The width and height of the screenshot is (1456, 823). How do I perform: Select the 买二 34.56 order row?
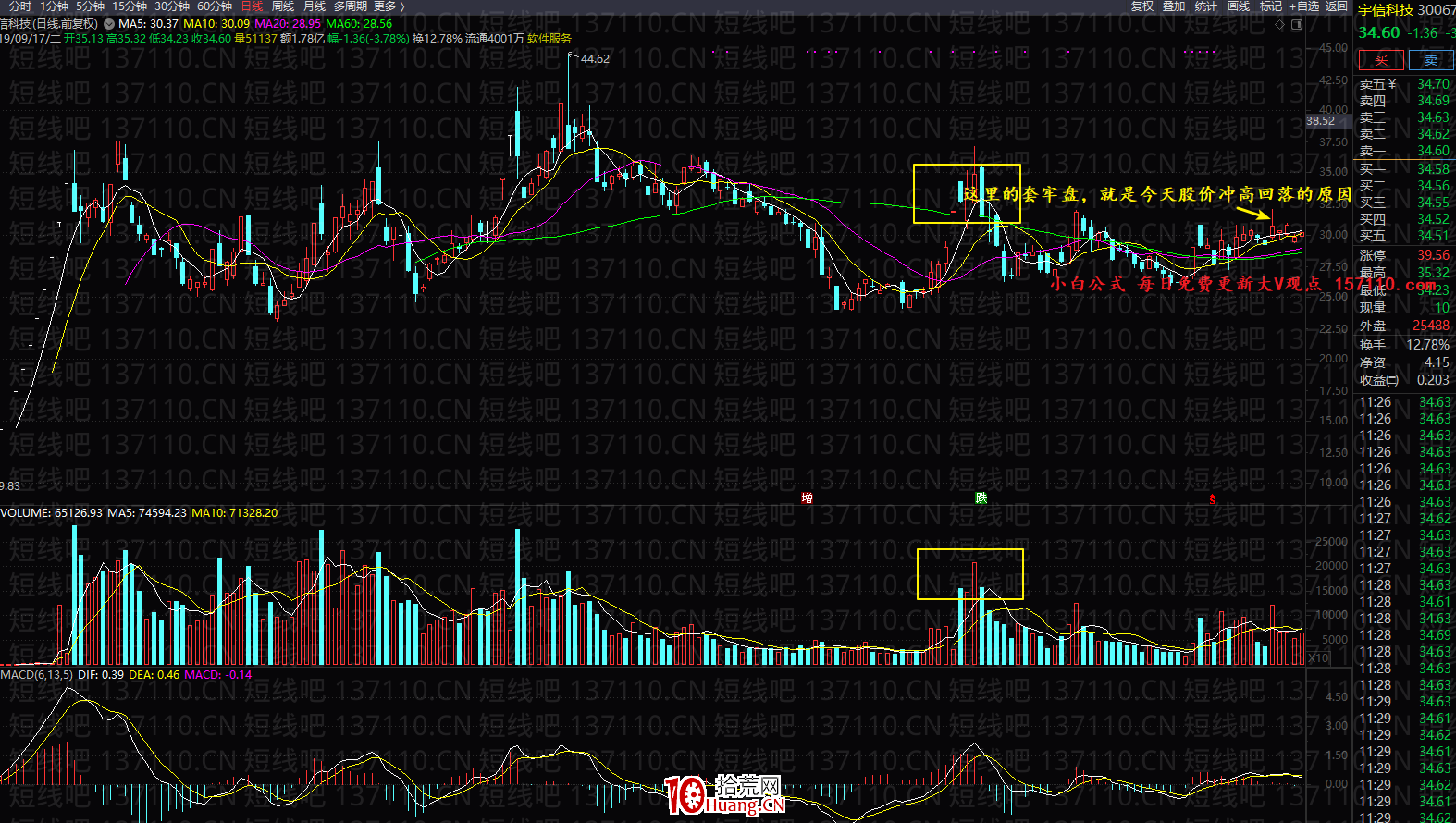click(1404, 186)
